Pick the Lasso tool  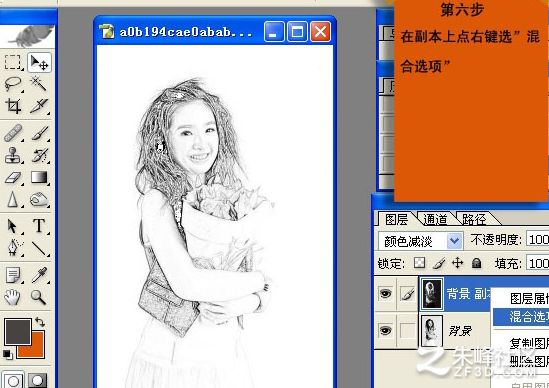(x=13, y=84)
